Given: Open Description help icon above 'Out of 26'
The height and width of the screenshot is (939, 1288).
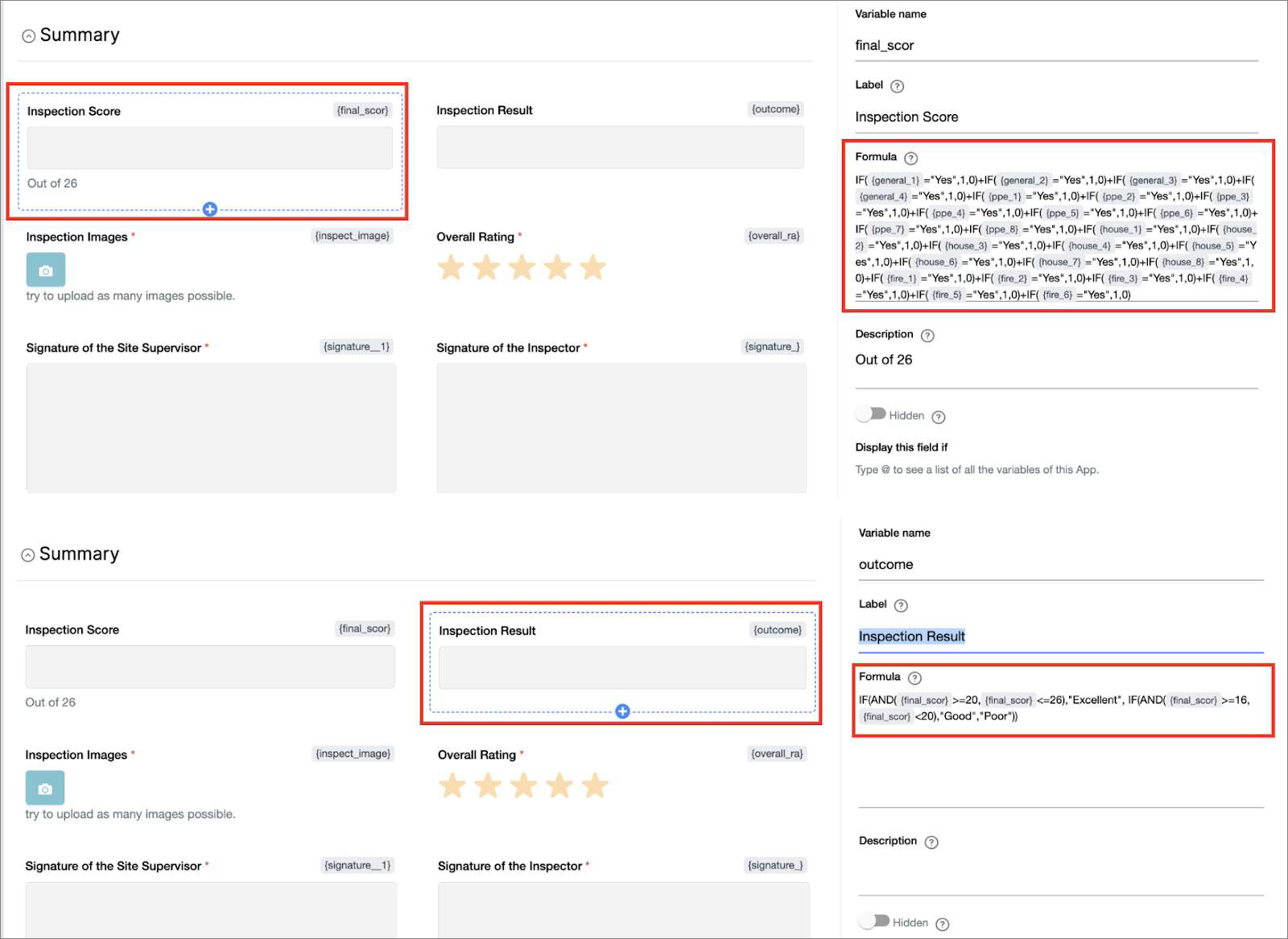Looking at the screenshot, I should 927,336.
